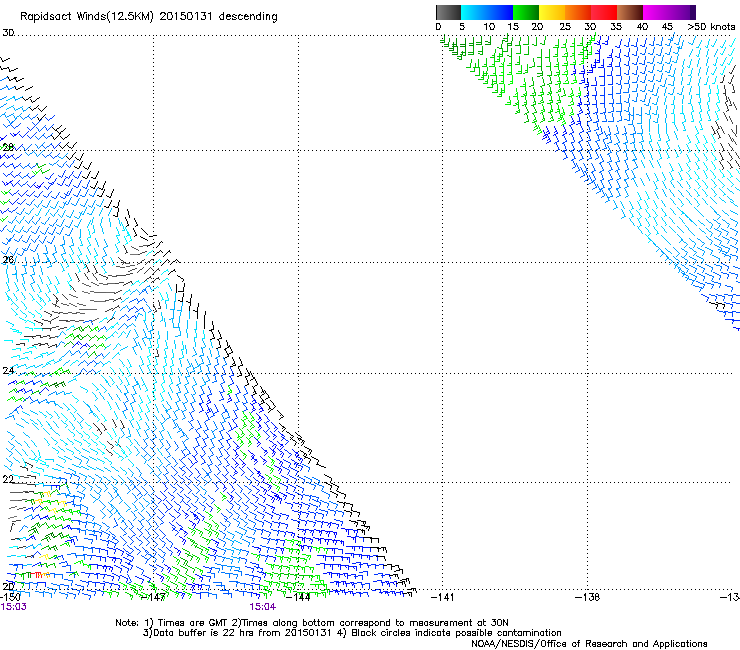The height and width of the screenshot is (650, 740).
Task: Click the legend speed label '15'
Action: tap(513, 27)
